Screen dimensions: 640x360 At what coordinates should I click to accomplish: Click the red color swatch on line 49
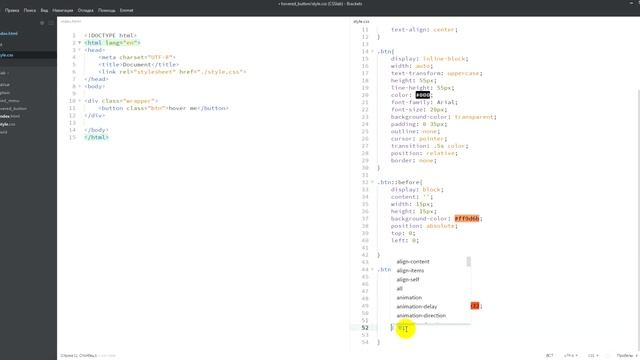point(475,306)
